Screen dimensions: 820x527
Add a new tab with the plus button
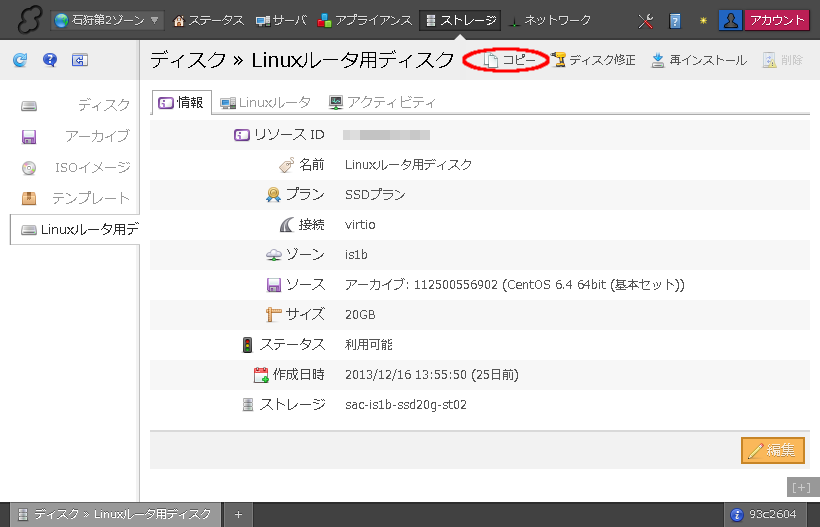[x=238, y=514]
